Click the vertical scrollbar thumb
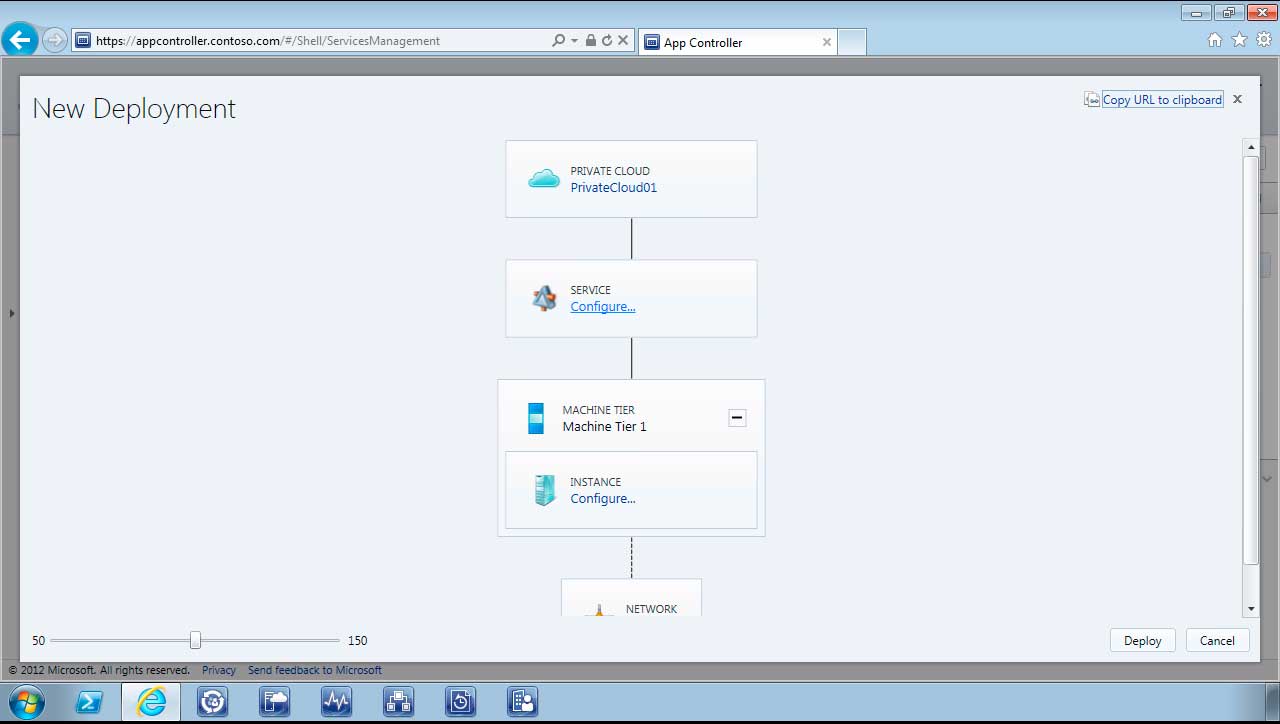The height and width of the screenshot is (724, 1280). [1250, 360]
